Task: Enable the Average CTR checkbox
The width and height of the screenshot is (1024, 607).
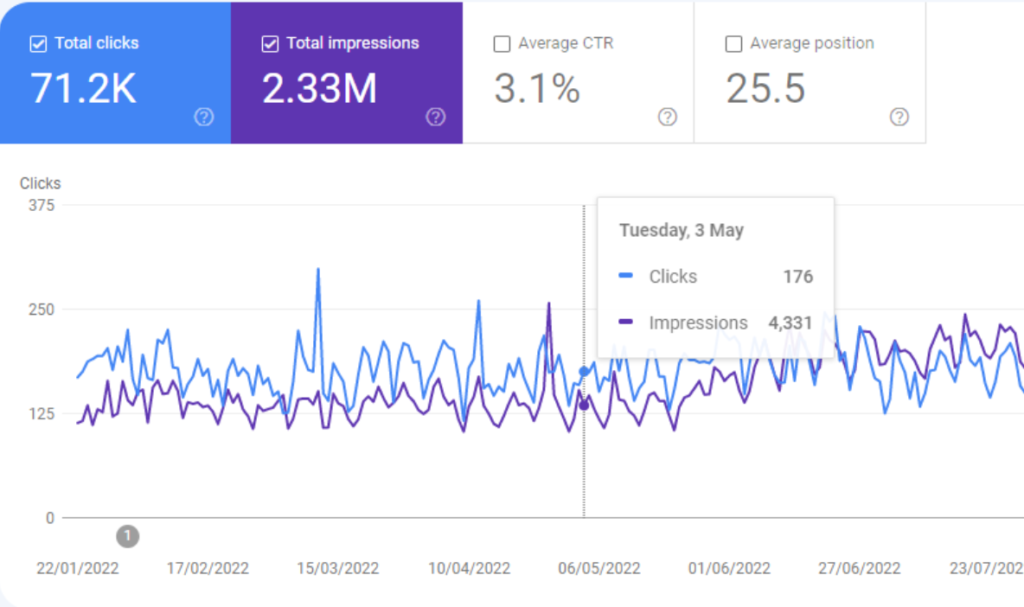Action: (x=502, y=44)
